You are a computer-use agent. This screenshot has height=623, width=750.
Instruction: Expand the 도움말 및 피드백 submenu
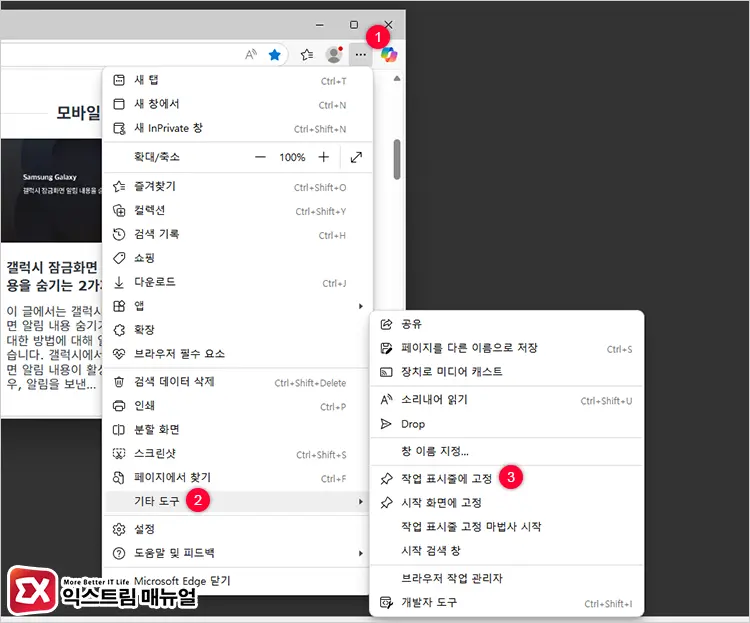coord(237,553)
